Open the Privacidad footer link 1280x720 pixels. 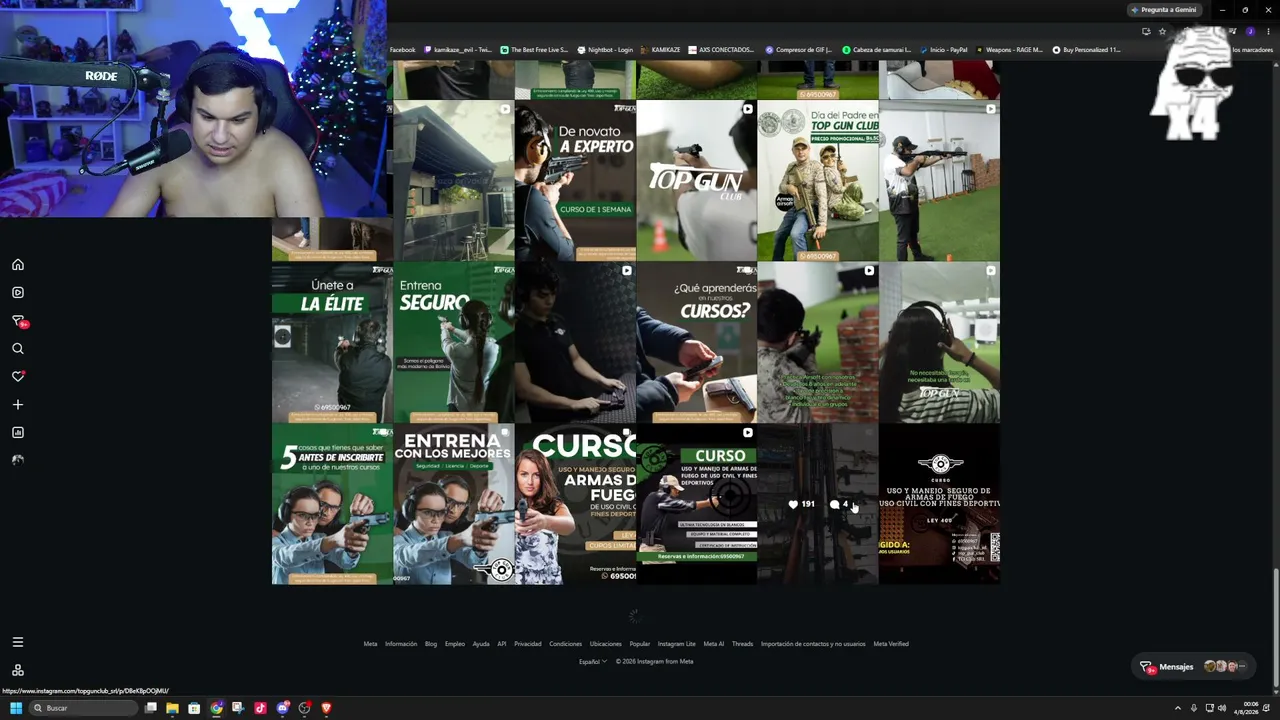tap(528, 644)
